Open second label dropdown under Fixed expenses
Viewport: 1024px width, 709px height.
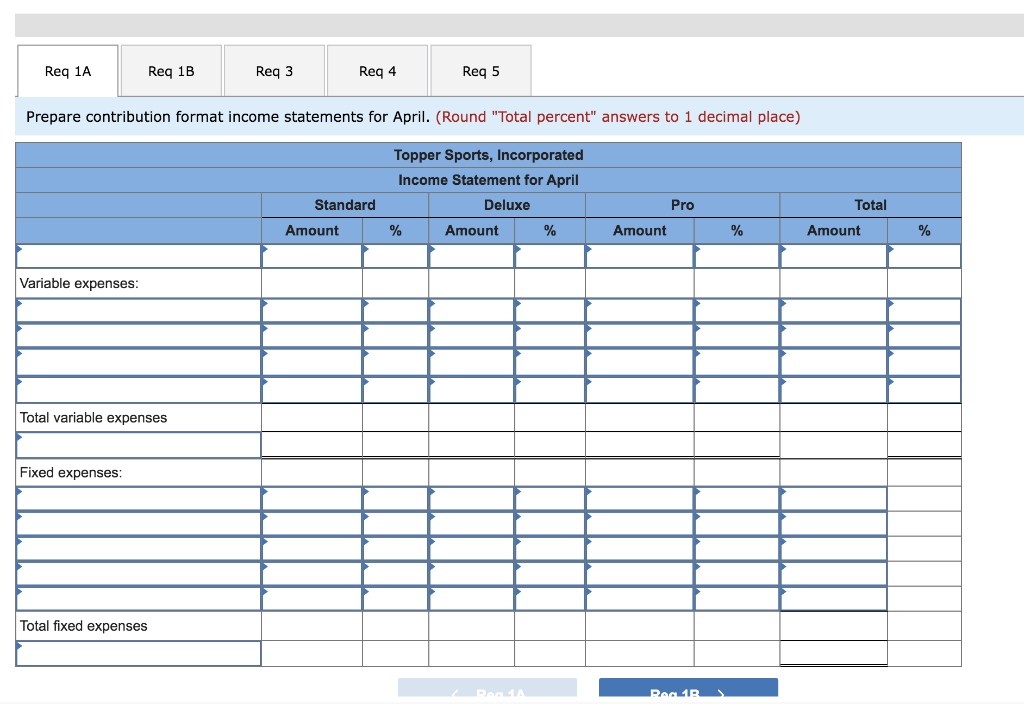tap(138, 524)
